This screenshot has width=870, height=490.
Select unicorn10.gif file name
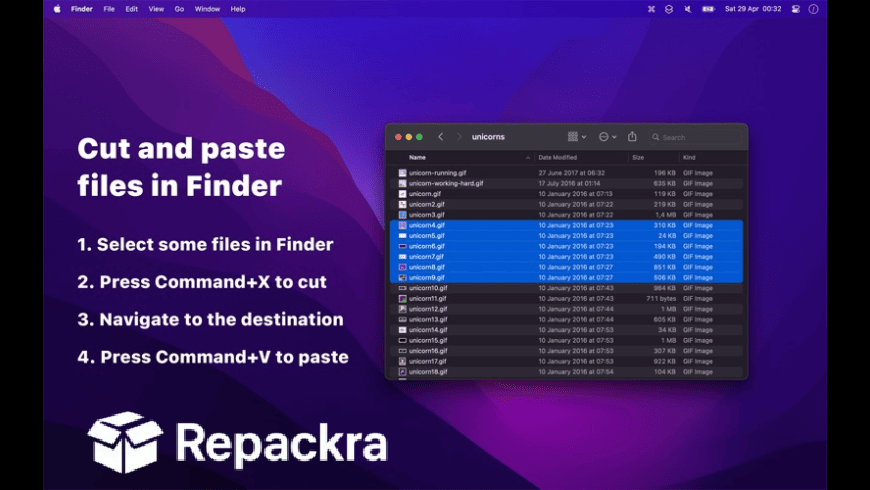[428, 288]
